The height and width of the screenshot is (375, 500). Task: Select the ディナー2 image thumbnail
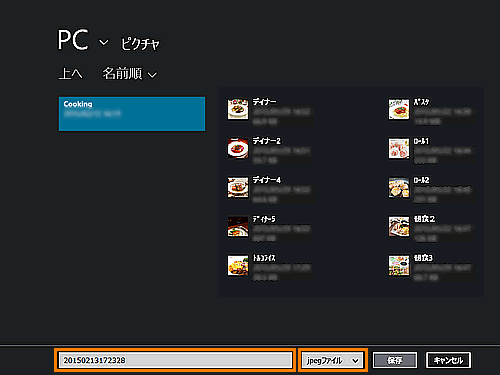tap(238, 148)
